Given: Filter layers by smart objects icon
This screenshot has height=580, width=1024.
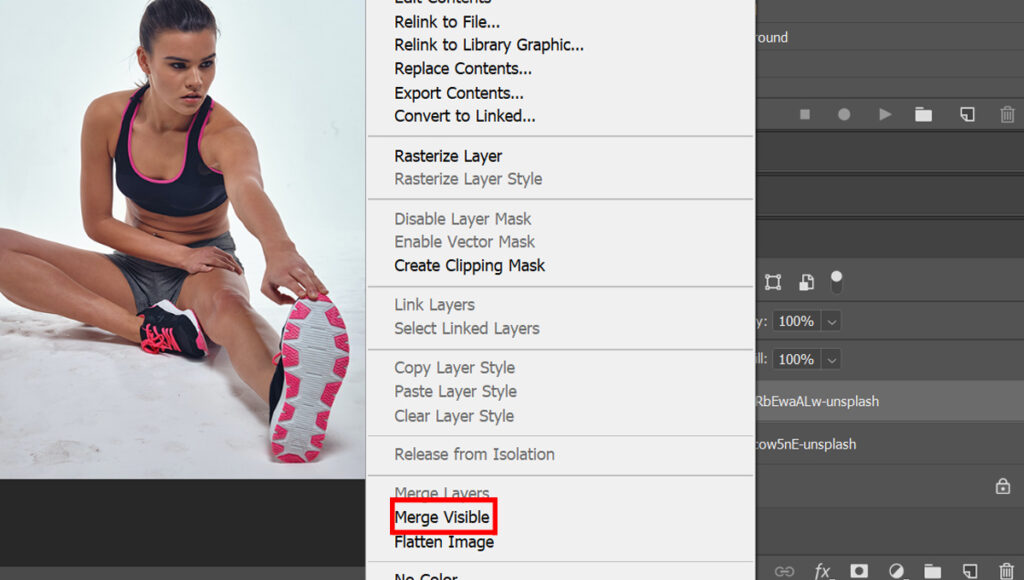Looking at the screenshot, I should tap(807, 282).
